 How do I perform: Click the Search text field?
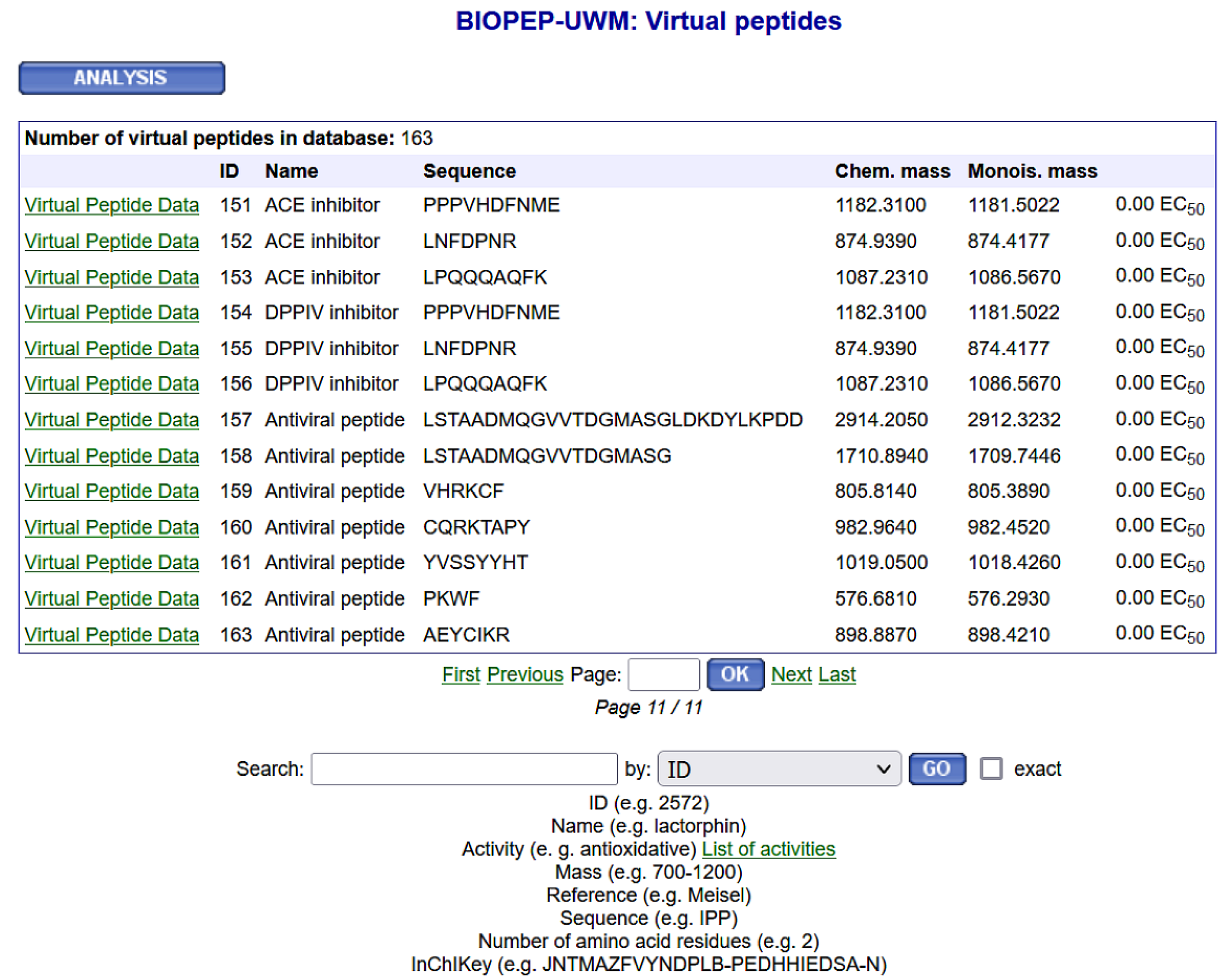click(x=464, y=769)
